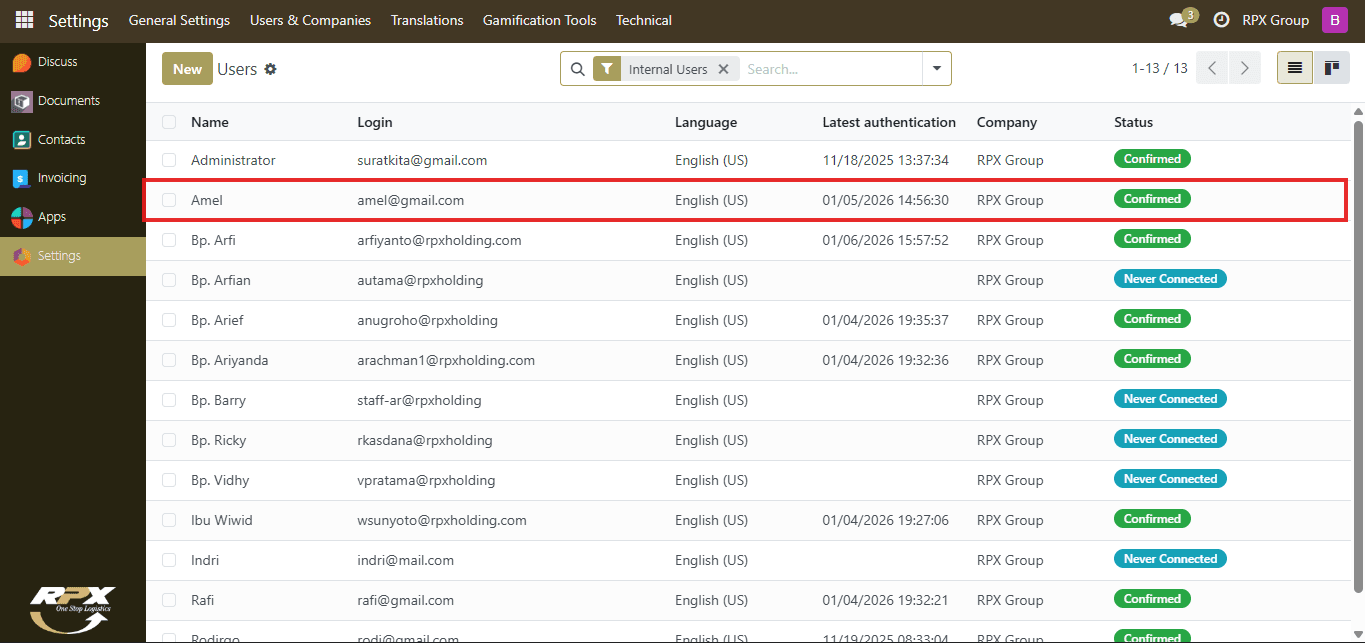Viewport: 1365px width, 643px height.
Task: Click arfiyanto@rpxholding.com login cell
Action: [x=439, y=240]
